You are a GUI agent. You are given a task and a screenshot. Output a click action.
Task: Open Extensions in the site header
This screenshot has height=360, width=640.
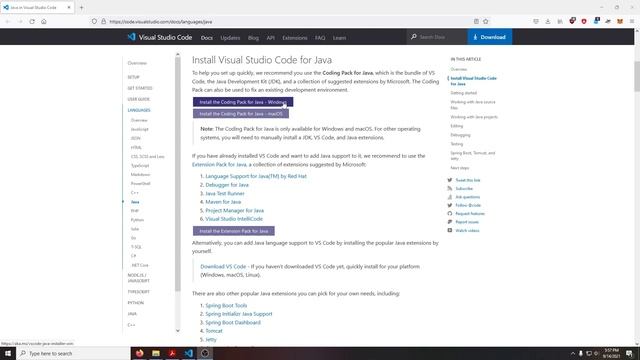tap(295, 38)
